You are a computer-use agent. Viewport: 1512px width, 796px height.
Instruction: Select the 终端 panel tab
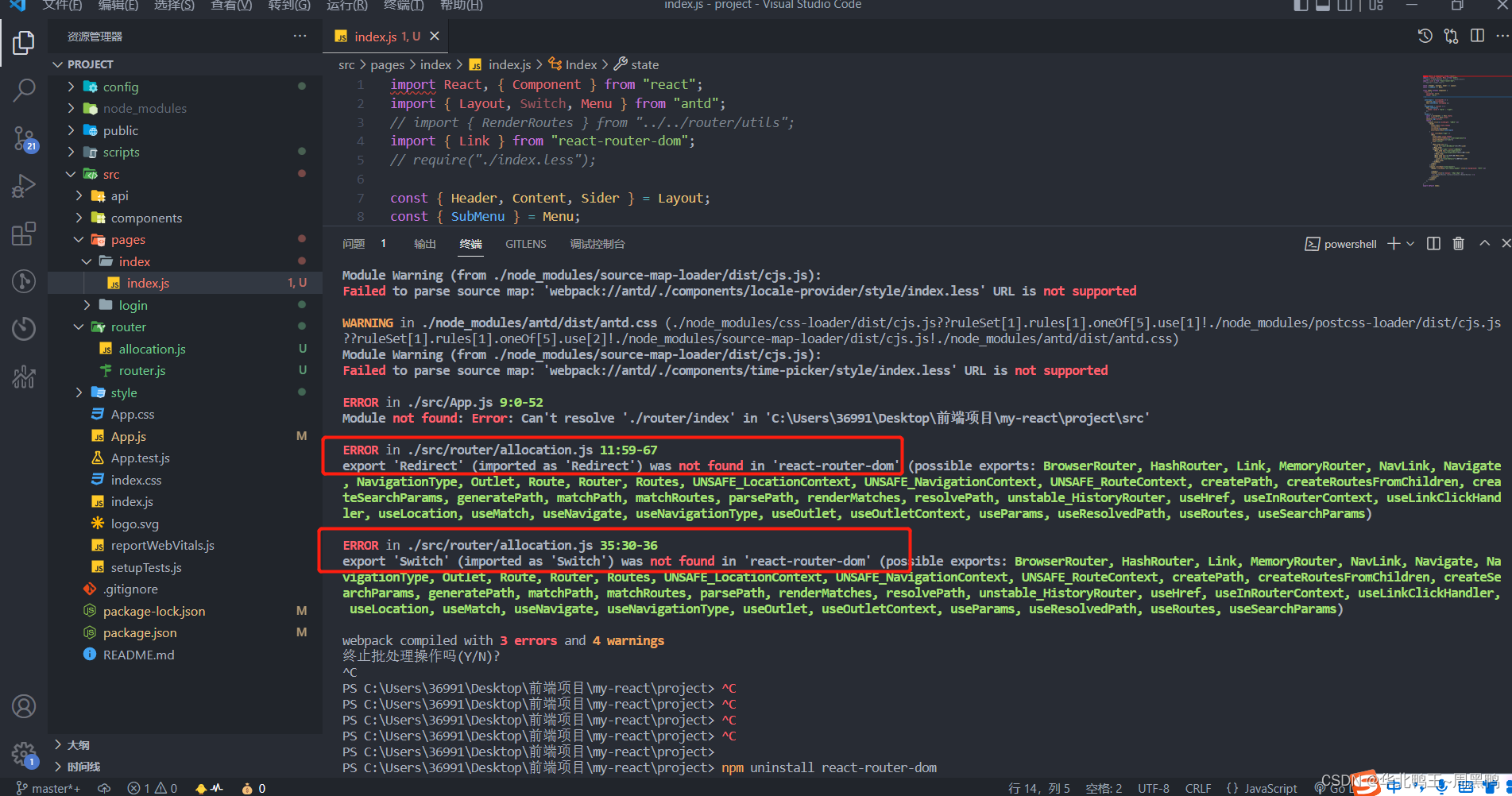coord(471,244)
